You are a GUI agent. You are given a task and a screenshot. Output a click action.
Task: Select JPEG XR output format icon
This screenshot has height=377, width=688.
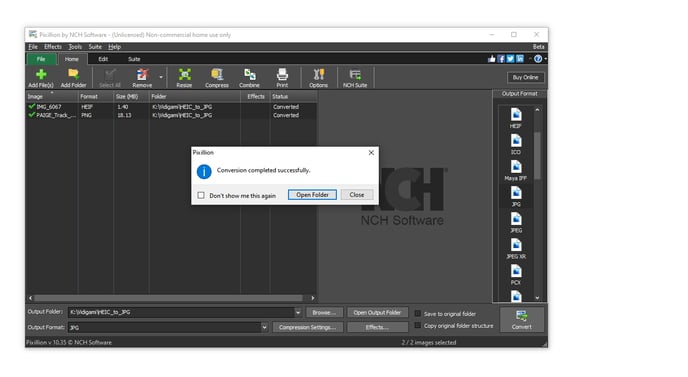tap(516, 248)
